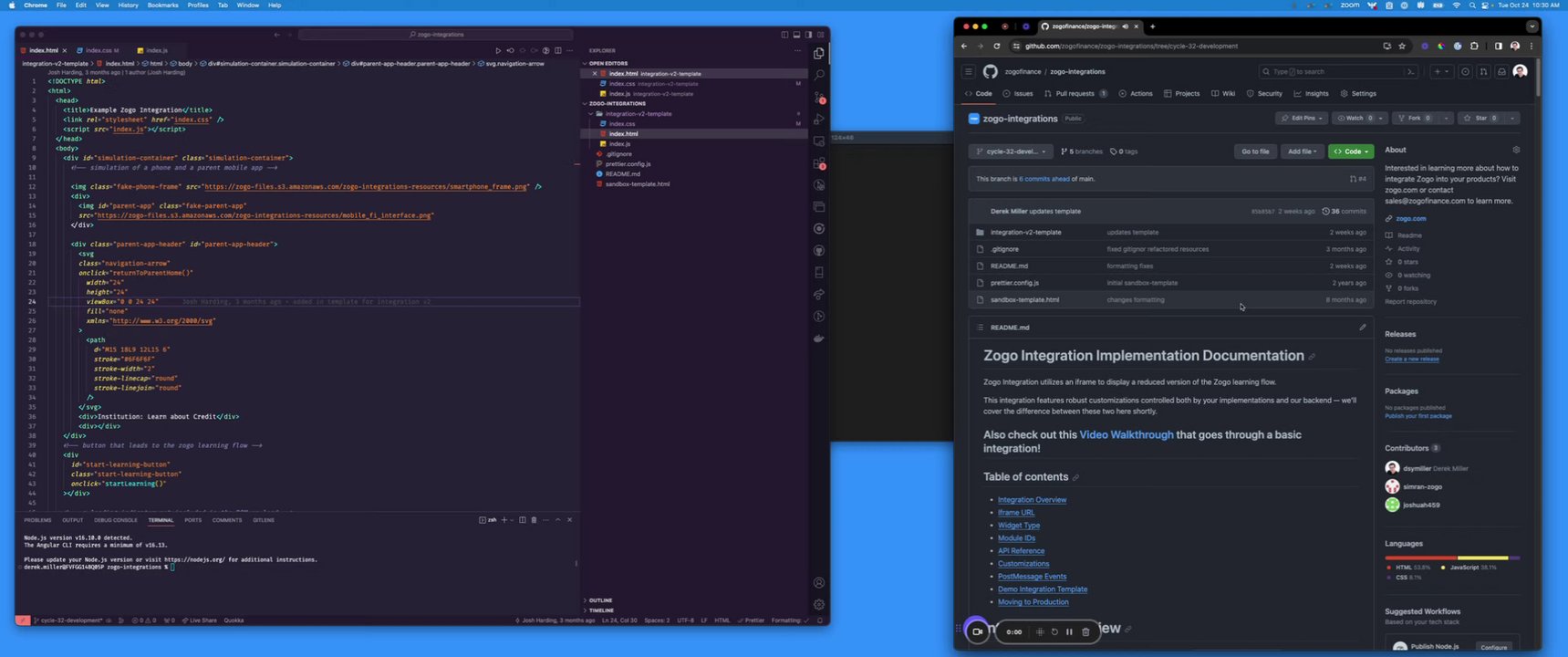Open the Add file dropdown

point(1302,151)
